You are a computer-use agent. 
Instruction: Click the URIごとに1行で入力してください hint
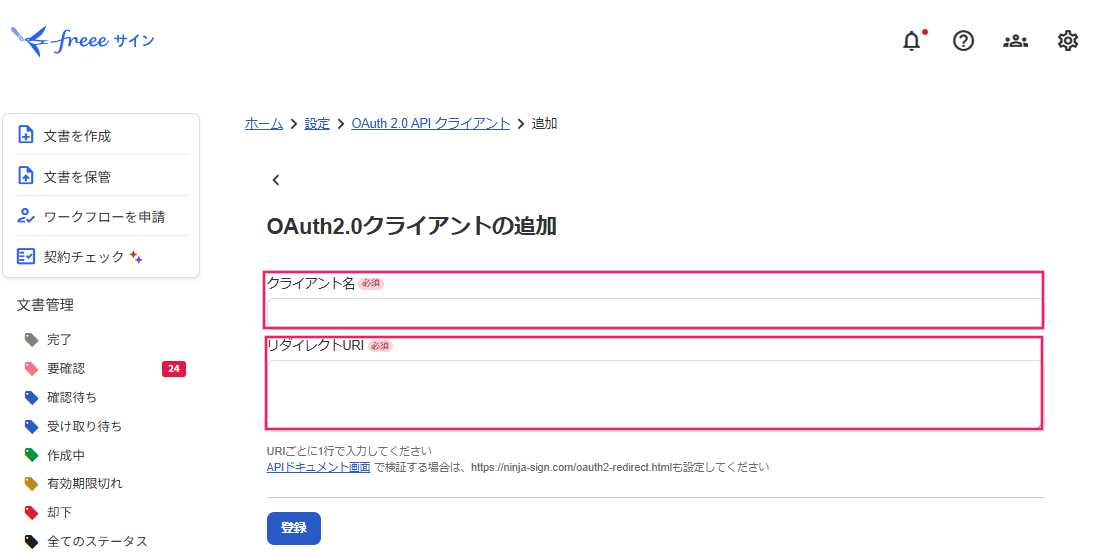coord(349,451)
